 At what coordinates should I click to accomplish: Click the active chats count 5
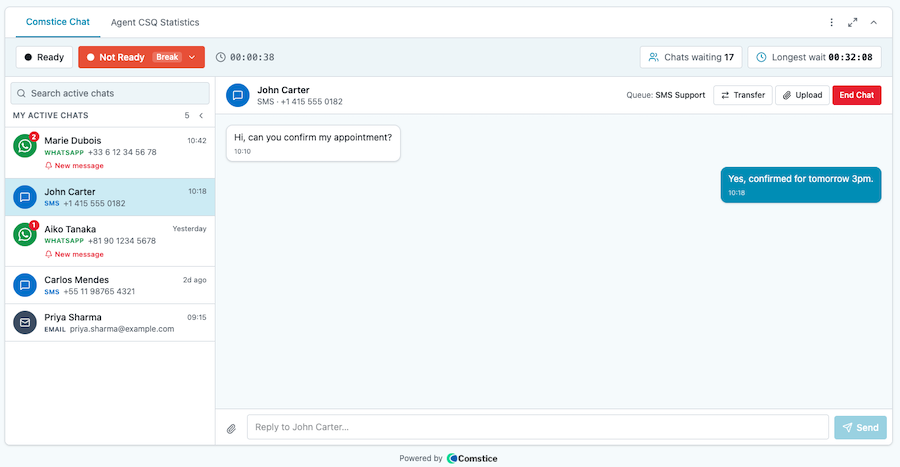pos(187,115)
